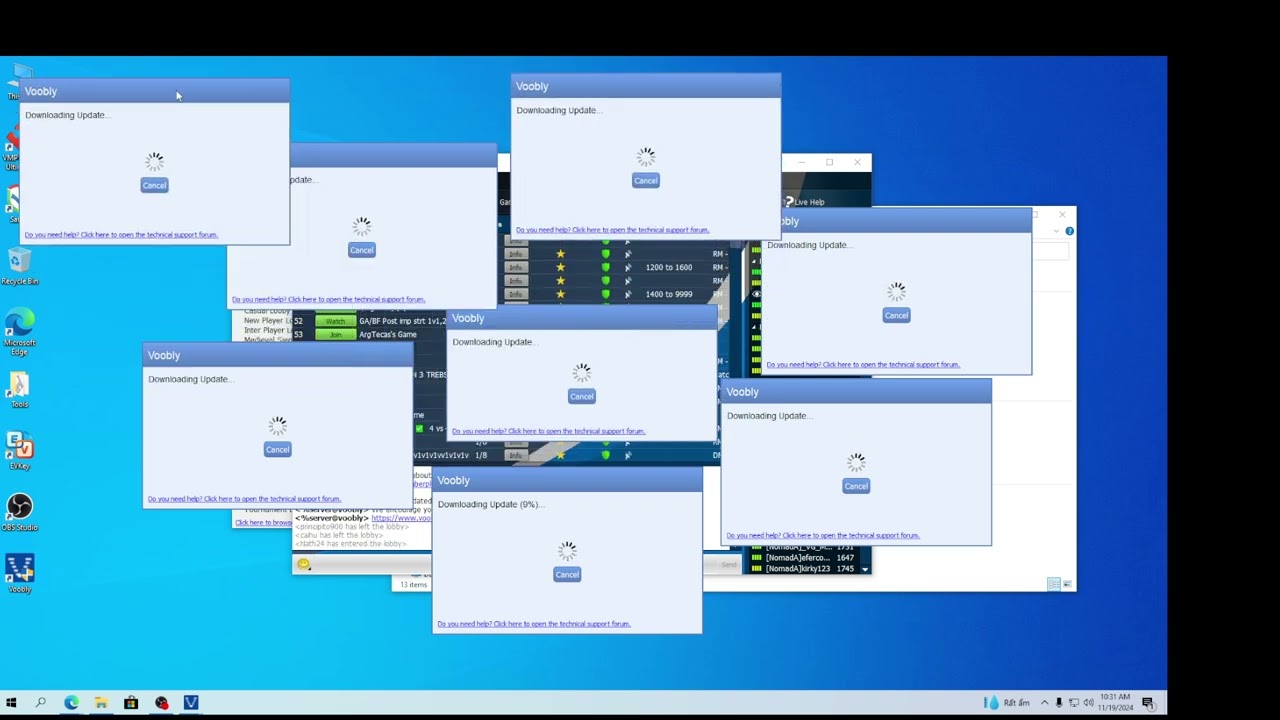Open Live Help in the Voobly window
1280x720 pixels.
(804, 202)
